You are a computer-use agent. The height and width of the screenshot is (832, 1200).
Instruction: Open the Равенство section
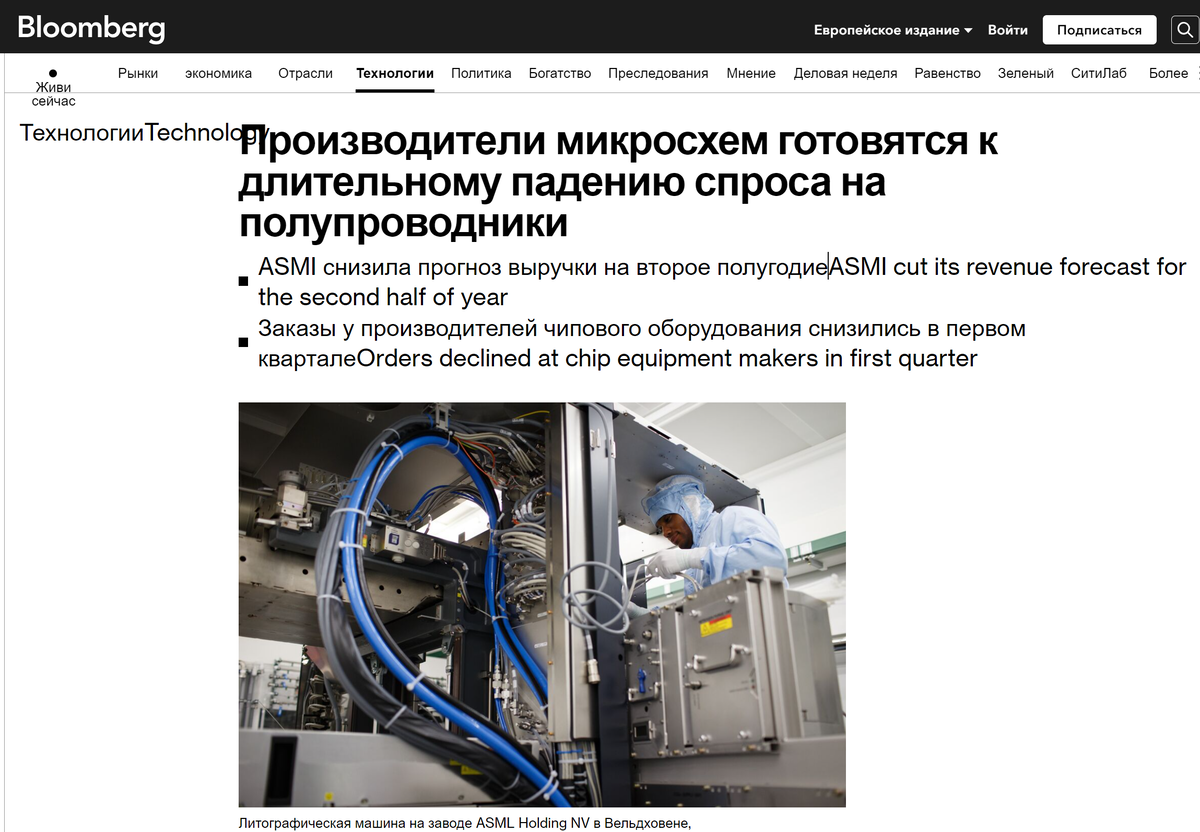(947, 73)
